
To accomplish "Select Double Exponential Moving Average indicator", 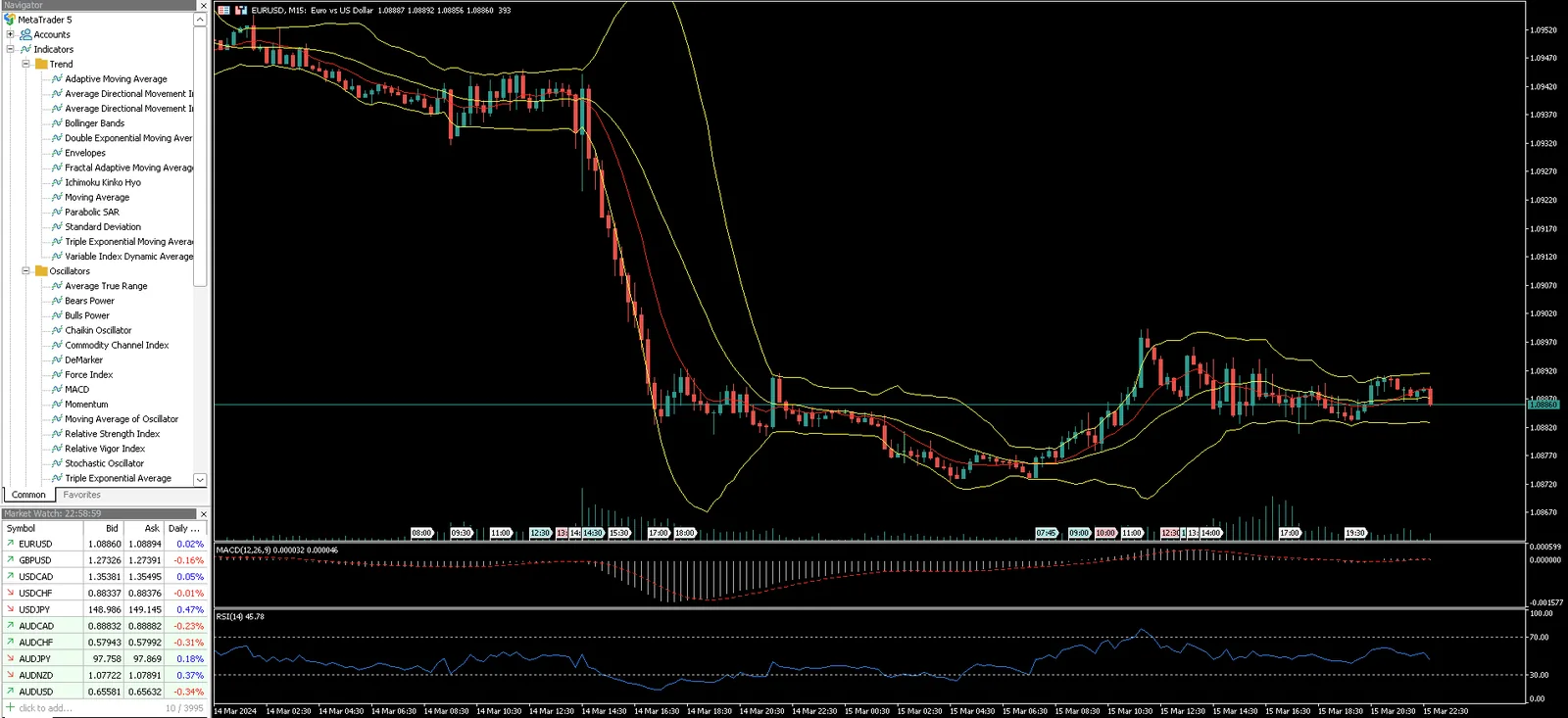I will coord(128,138).
